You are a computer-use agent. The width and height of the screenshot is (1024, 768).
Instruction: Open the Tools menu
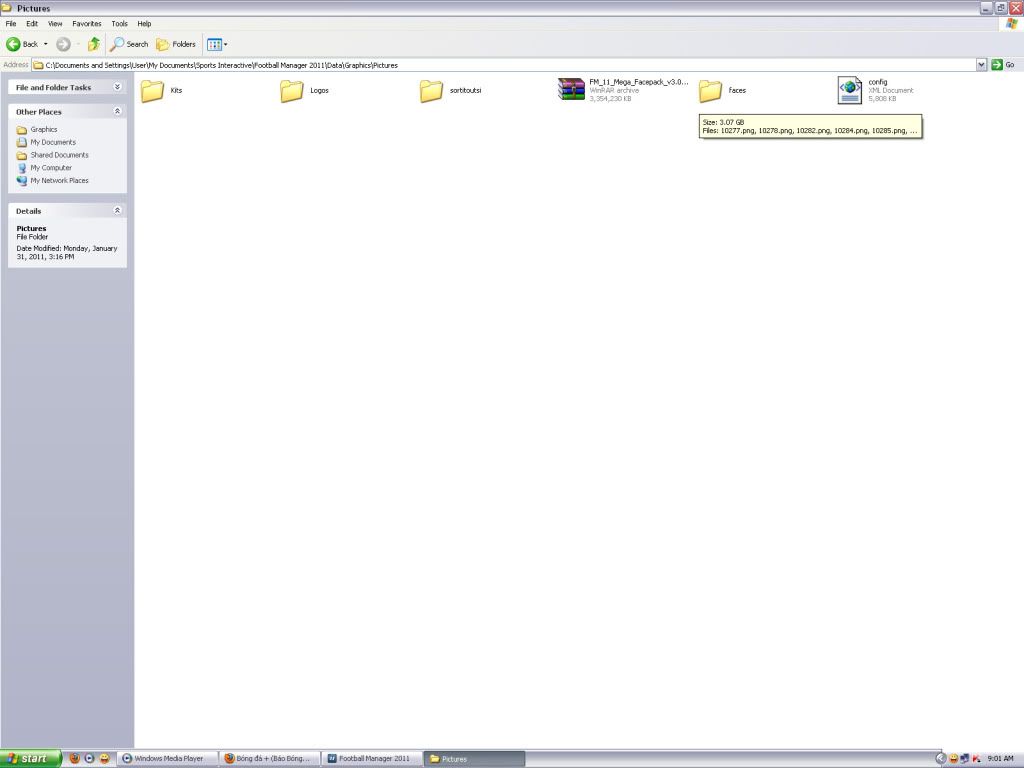click(x=120, y=24)
